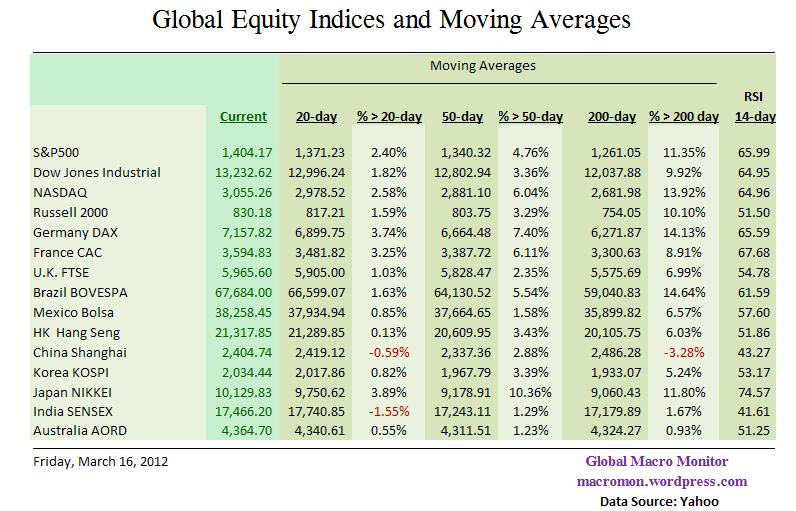Image resolution: width=796 pixels, height=511 pixels.
Task: Click the Dow Jones Industrial row label
Action: click(x=96, y=172)
